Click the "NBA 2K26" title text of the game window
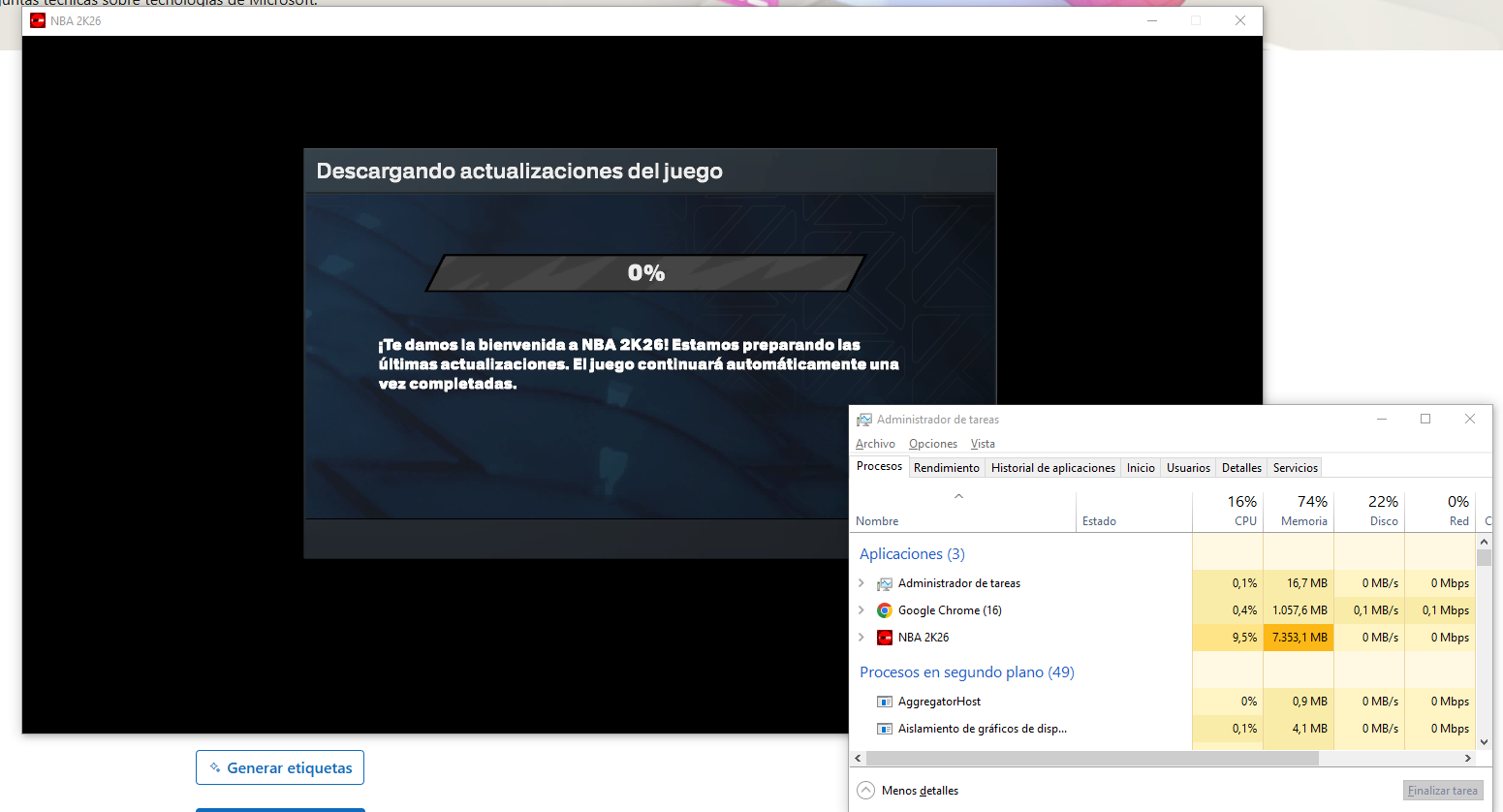The image size is (1503, 812). [x=76, y=20]
